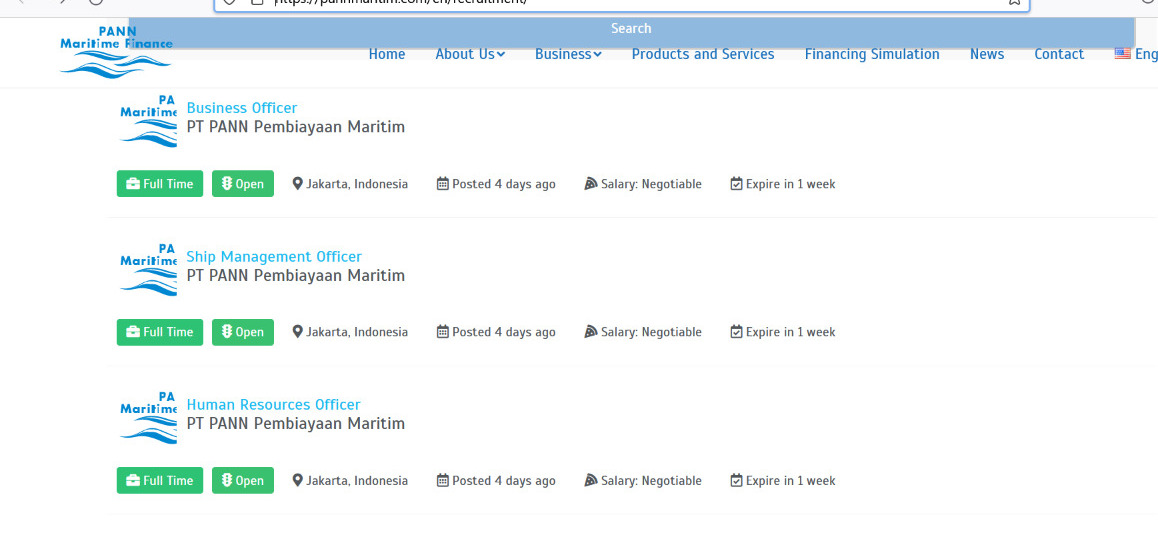Click the English language flag icon

1123,54
